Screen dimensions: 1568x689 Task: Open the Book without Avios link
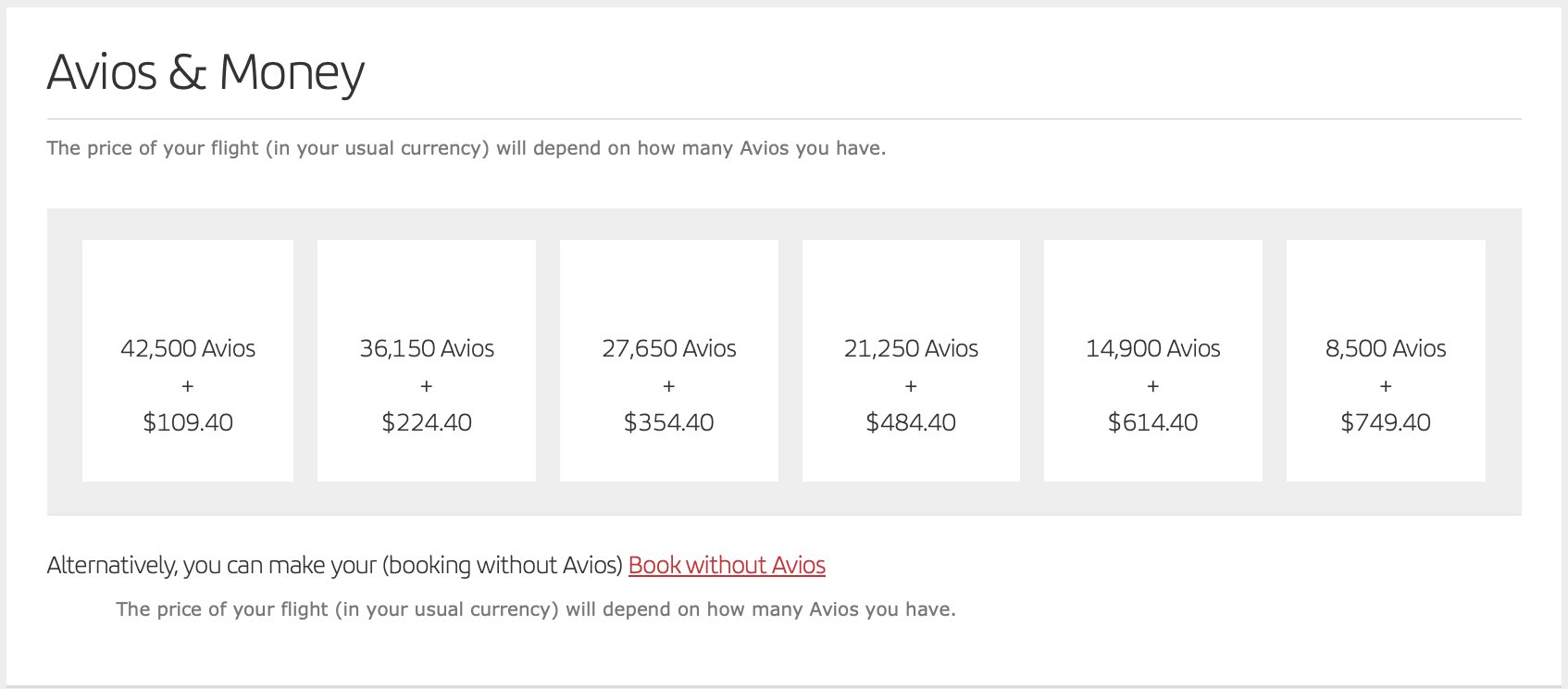pyautogui.click(x=727, y=565)
